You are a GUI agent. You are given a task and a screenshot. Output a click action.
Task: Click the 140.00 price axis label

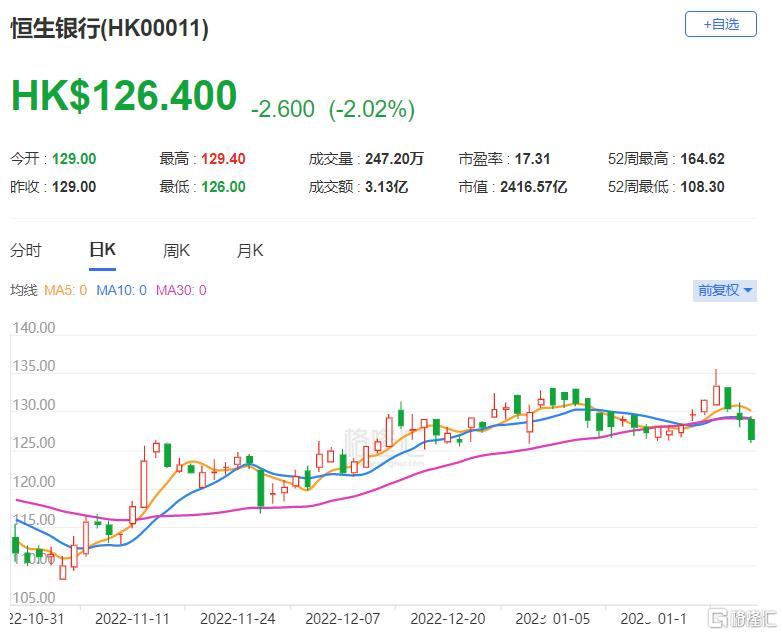pyautogui.click(x=33, y=328)
